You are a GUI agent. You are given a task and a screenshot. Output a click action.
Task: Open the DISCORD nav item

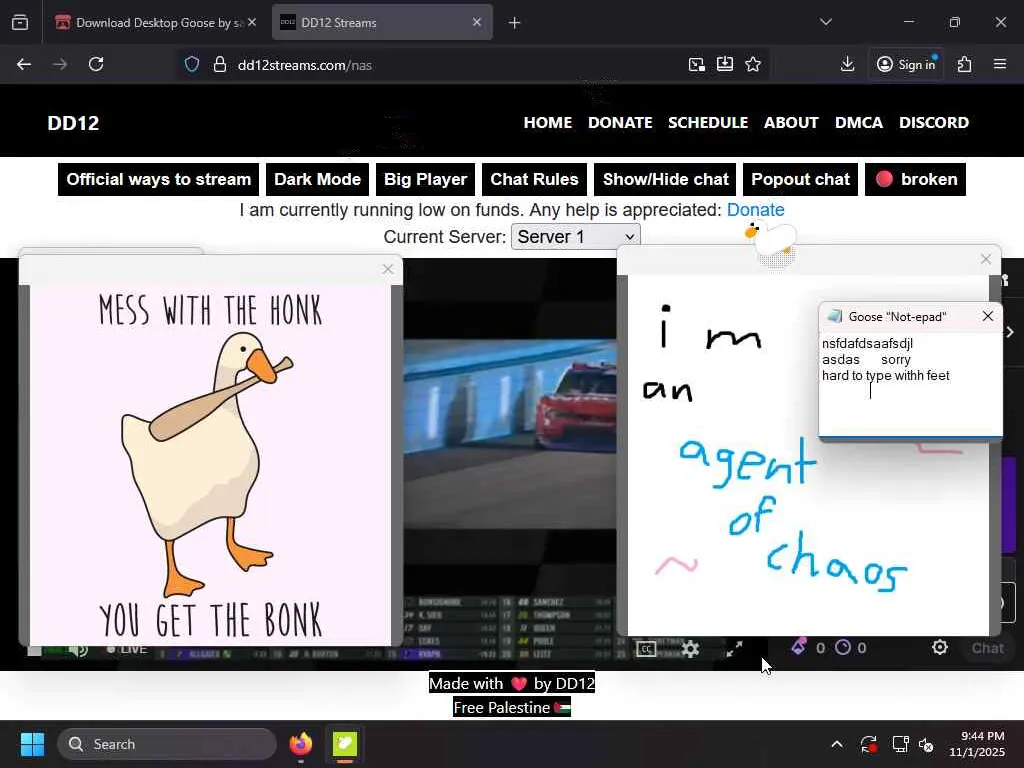[x=934, y=123]
